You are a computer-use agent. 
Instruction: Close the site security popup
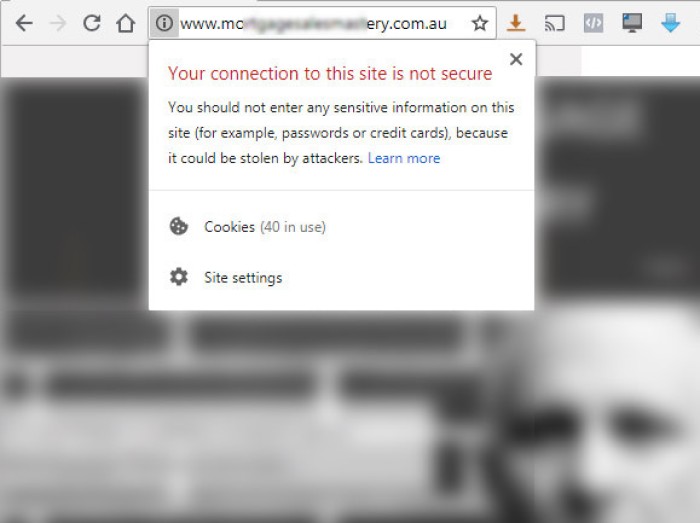coord(516,59)
